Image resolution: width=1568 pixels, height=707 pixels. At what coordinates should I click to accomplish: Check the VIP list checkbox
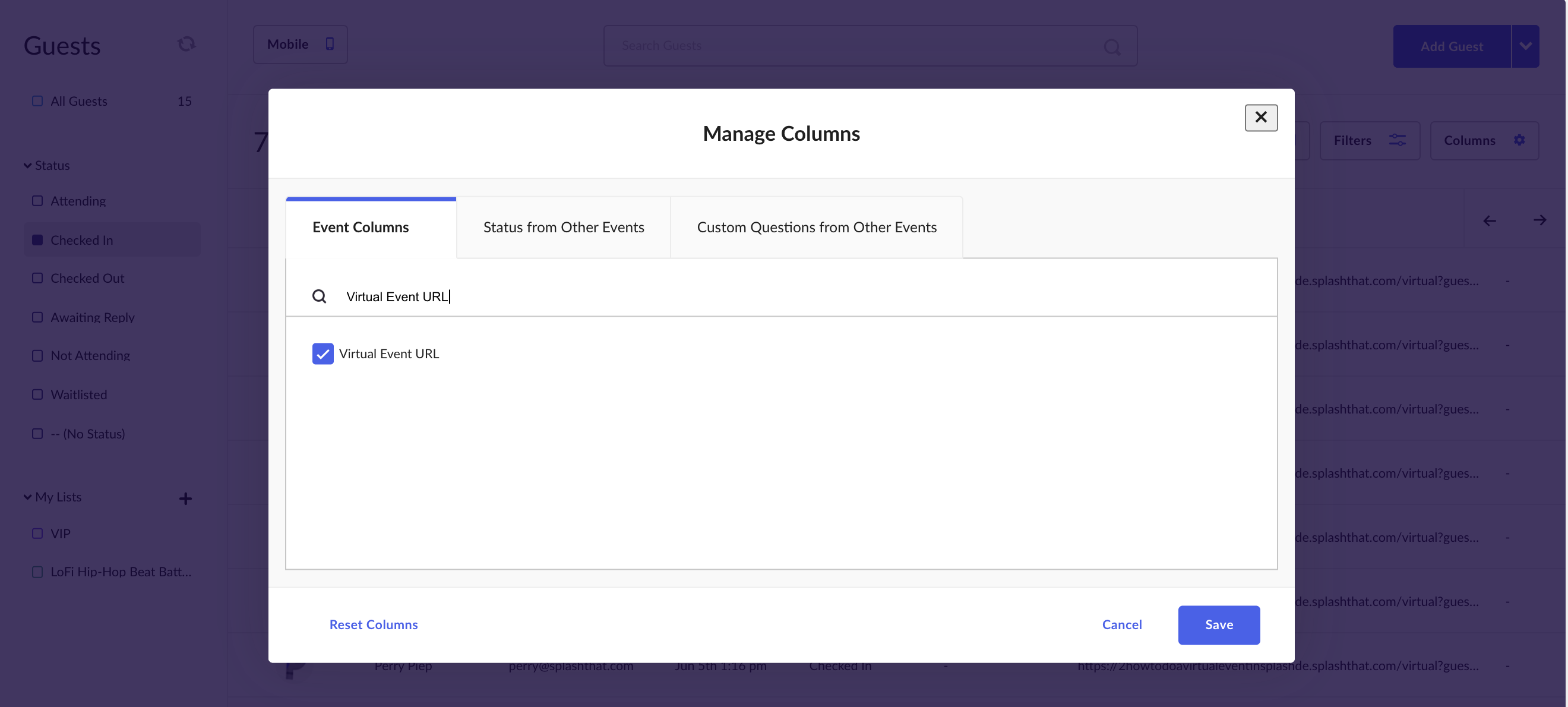click(x=37, y=534)
